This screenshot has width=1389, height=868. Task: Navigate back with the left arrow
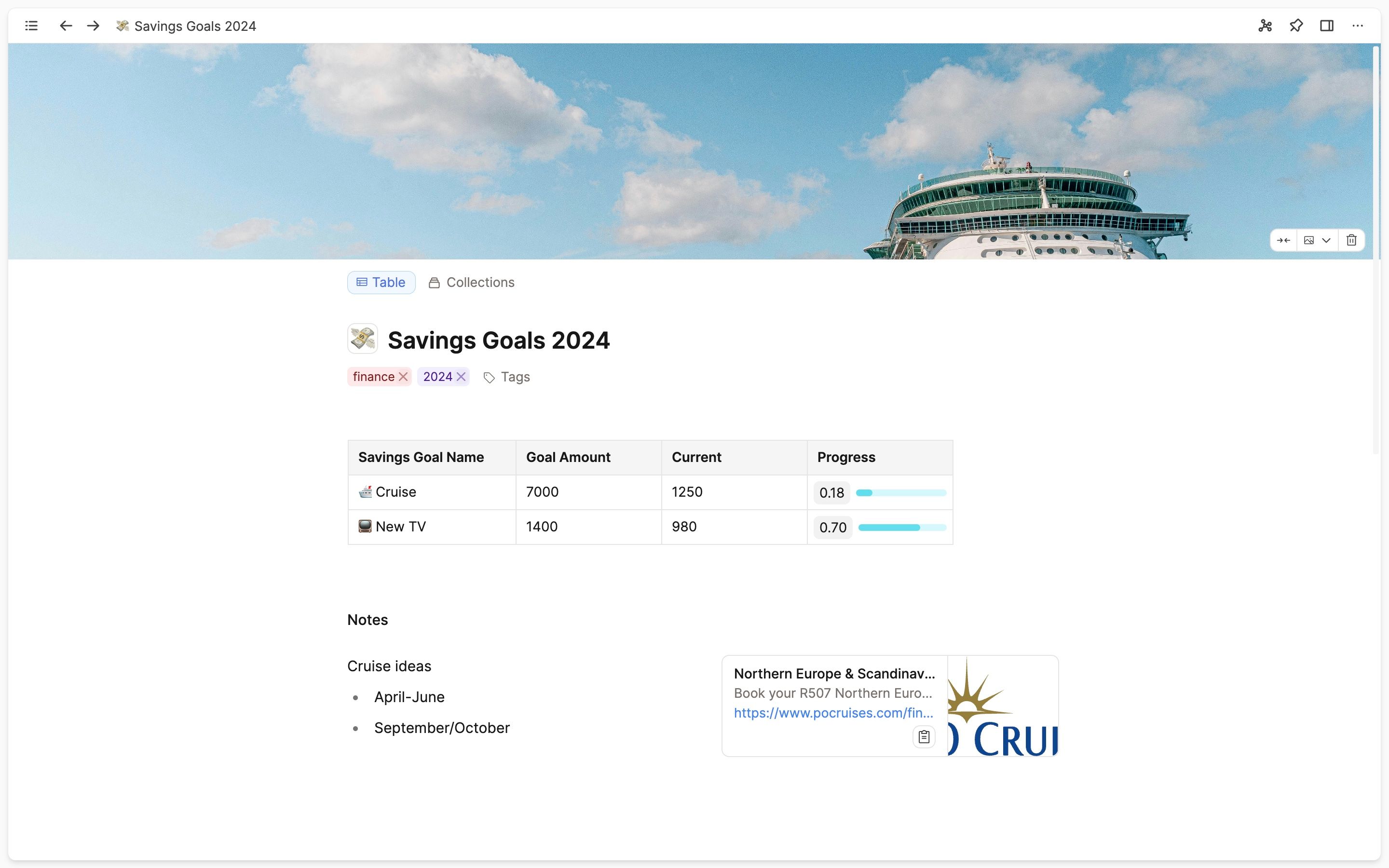(66, 26)
